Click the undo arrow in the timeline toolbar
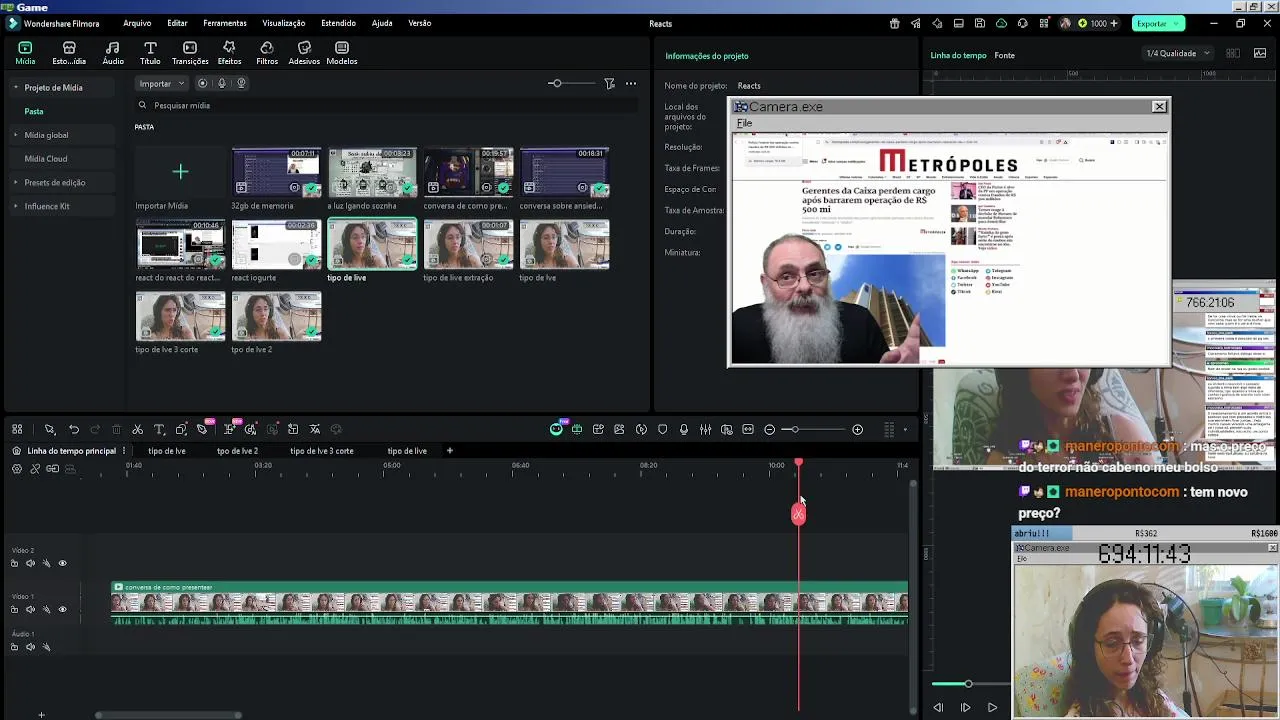Viewport: 1280px width, 720px height. point(74,429)
